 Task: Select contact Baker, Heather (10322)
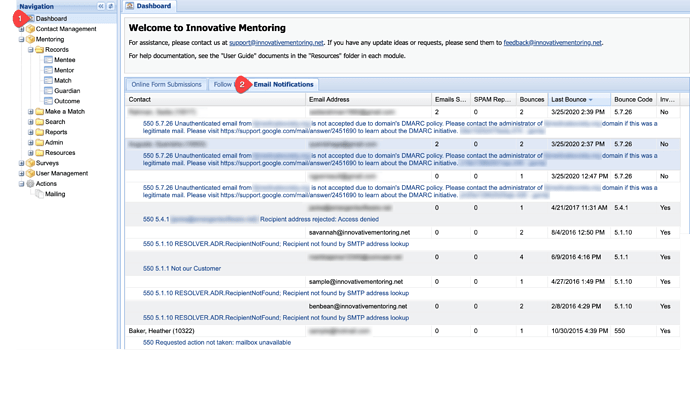161,331
